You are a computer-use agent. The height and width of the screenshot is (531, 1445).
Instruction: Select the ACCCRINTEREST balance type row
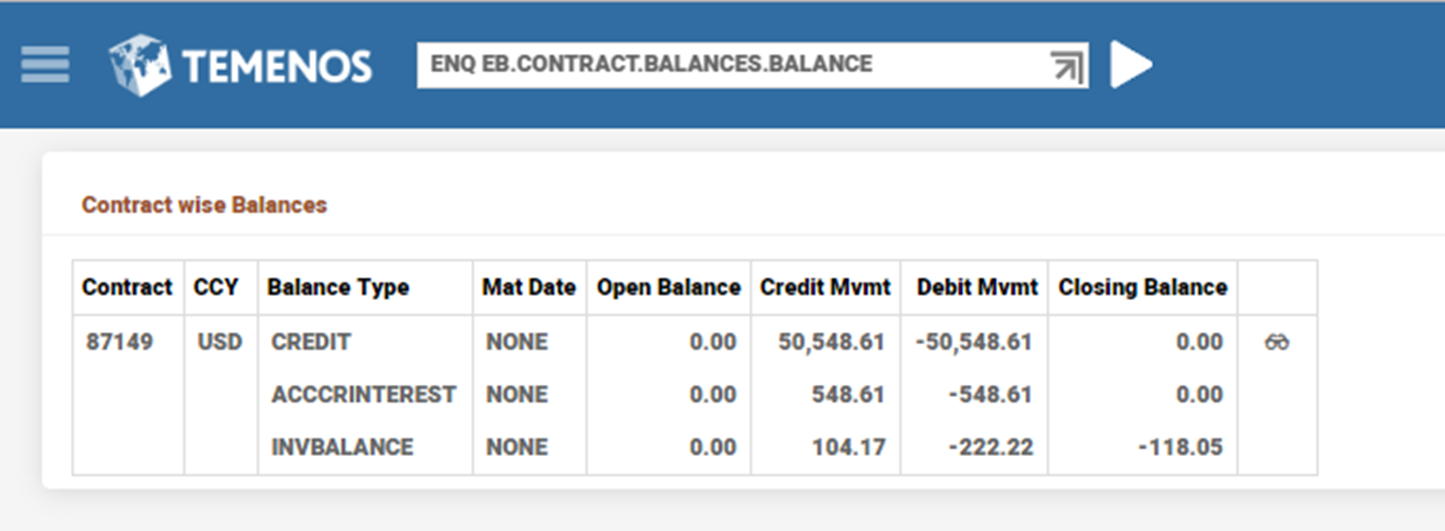(364, 395)
